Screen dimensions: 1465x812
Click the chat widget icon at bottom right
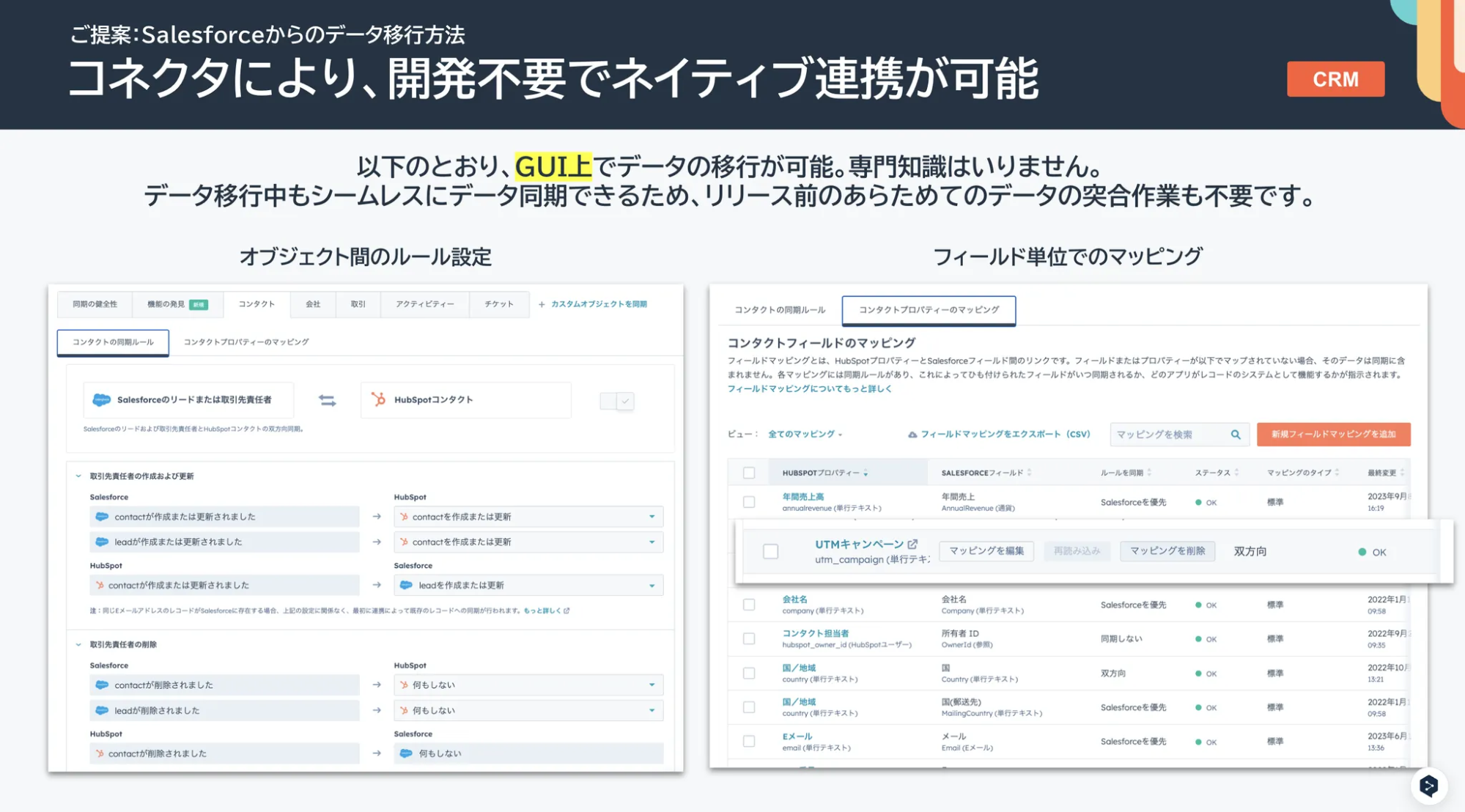point(1428,786)
